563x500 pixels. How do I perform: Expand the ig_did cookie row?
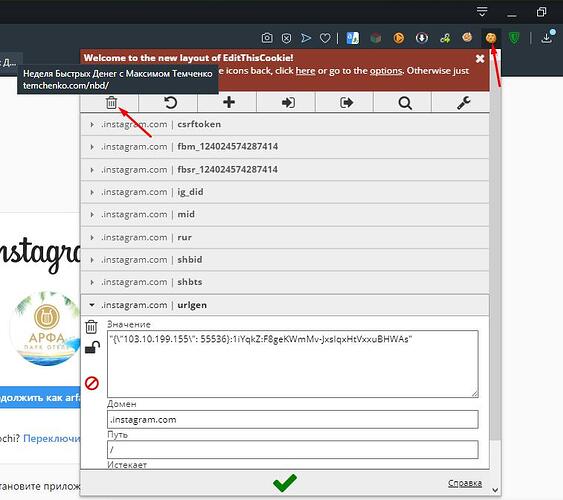click(x=285, y=192)
